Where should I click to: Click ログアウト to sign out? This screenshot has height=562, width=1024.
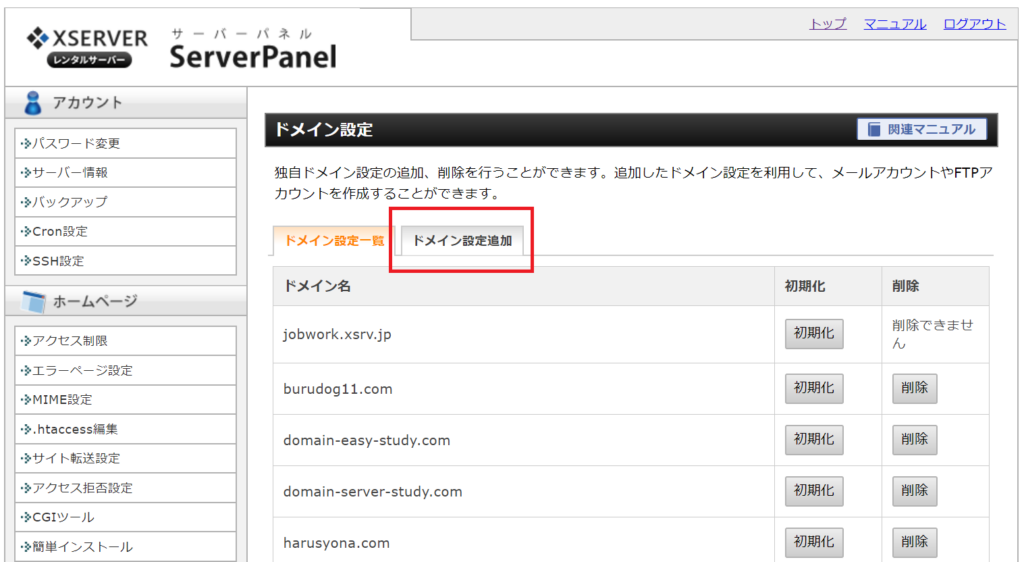(x=974, y=24)
